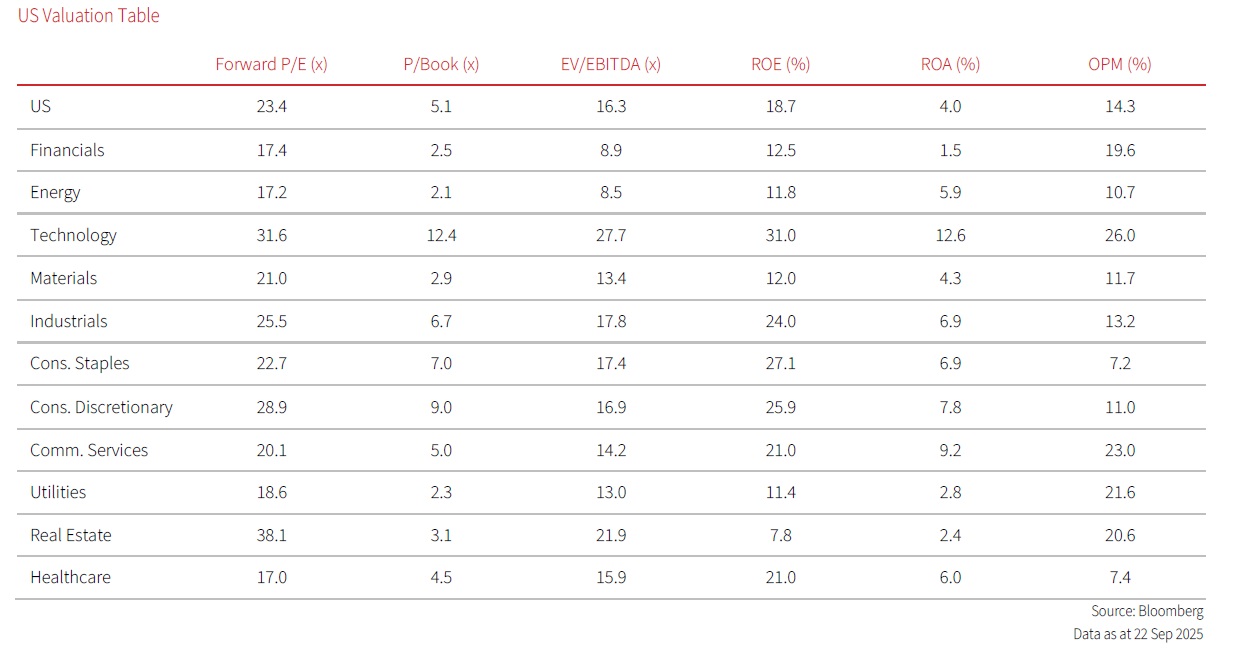The height and width of the screenshot is (654, 1233).
Task: Click the Financials row label
Action: click(x=67, y=150)
